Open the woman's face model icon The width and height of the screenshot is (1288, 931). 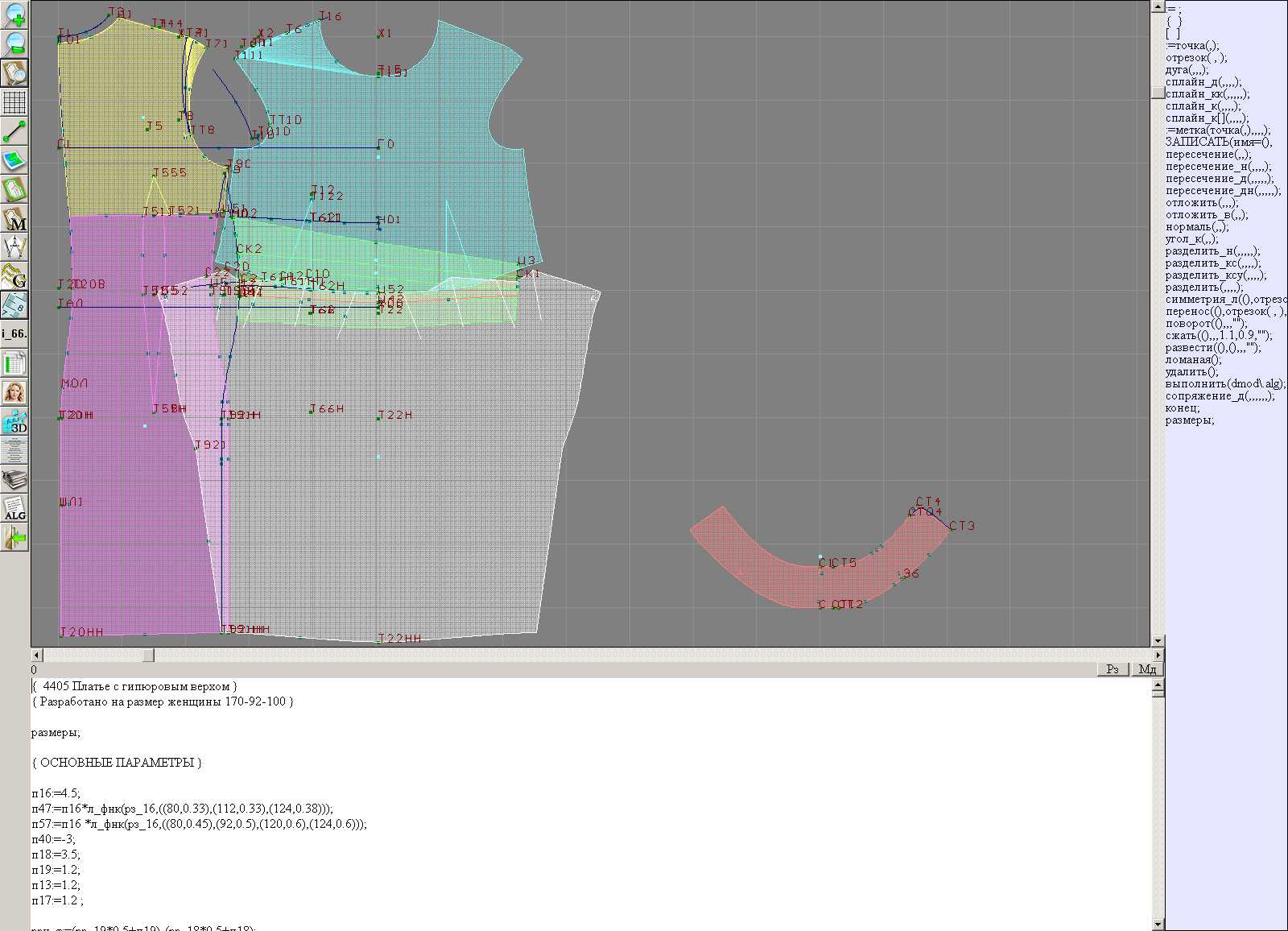point(14,392)
